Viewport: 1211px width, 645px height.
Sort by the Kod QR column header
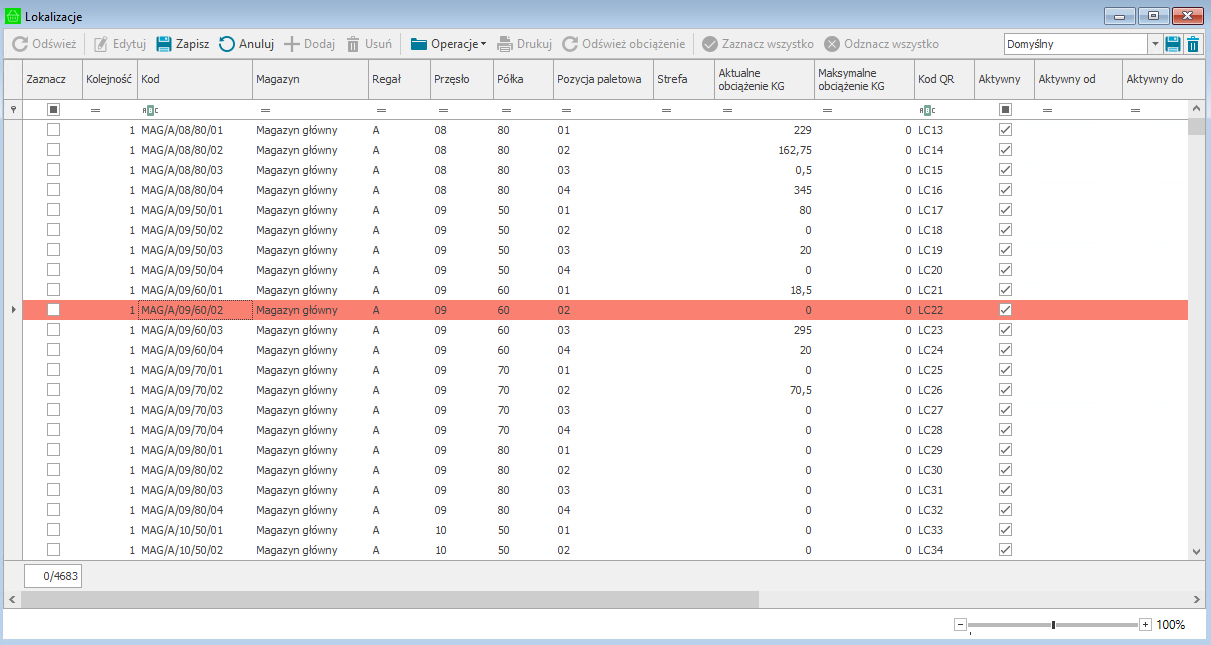[x=944, y=79]
